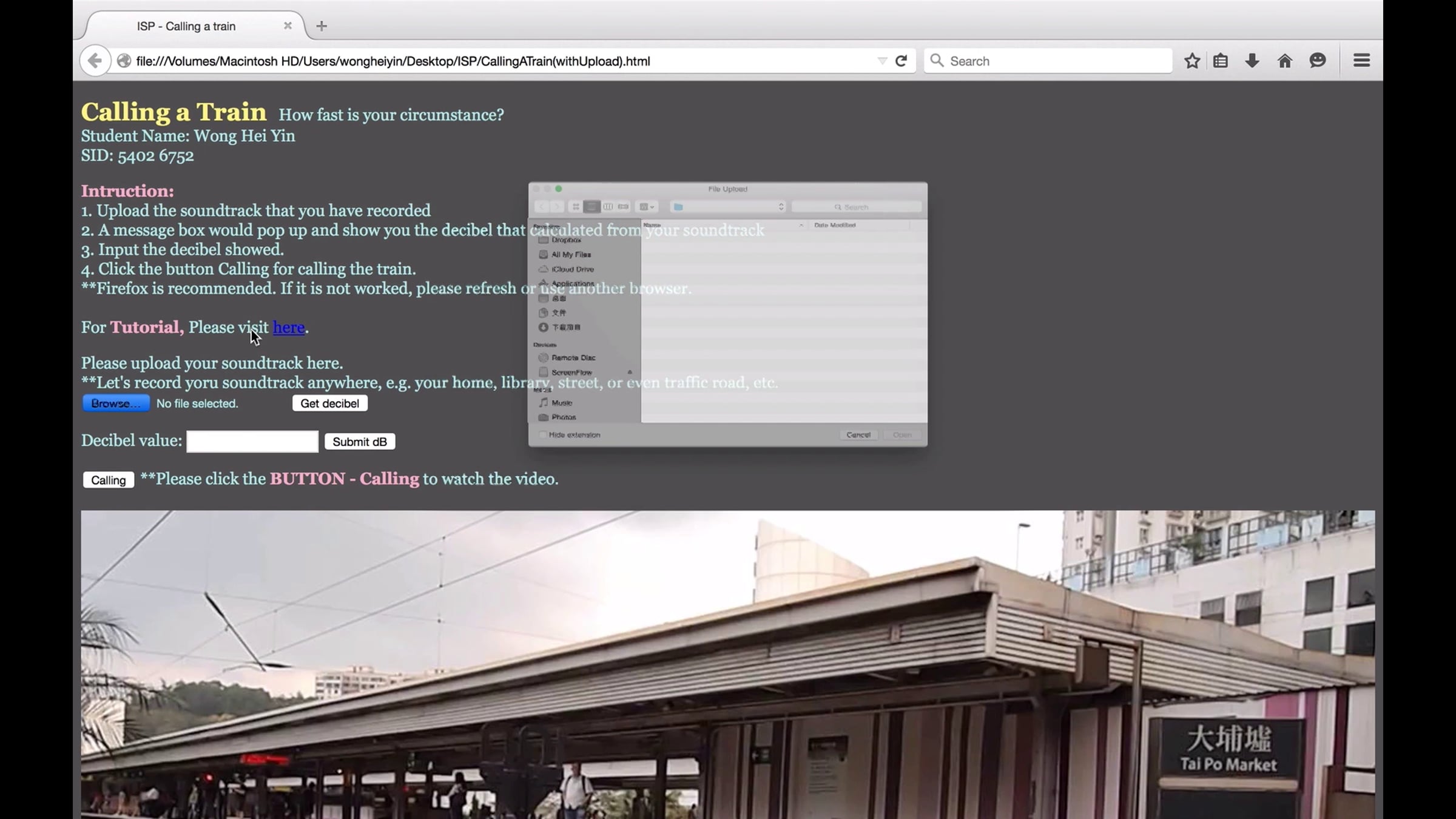Open the bookmarks list icon
This screenshot has width=1456, height=819.
coord(1221,61)
